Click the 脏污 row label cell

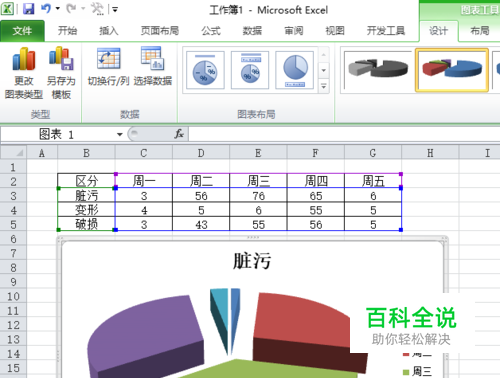click(x=86, y=195)
